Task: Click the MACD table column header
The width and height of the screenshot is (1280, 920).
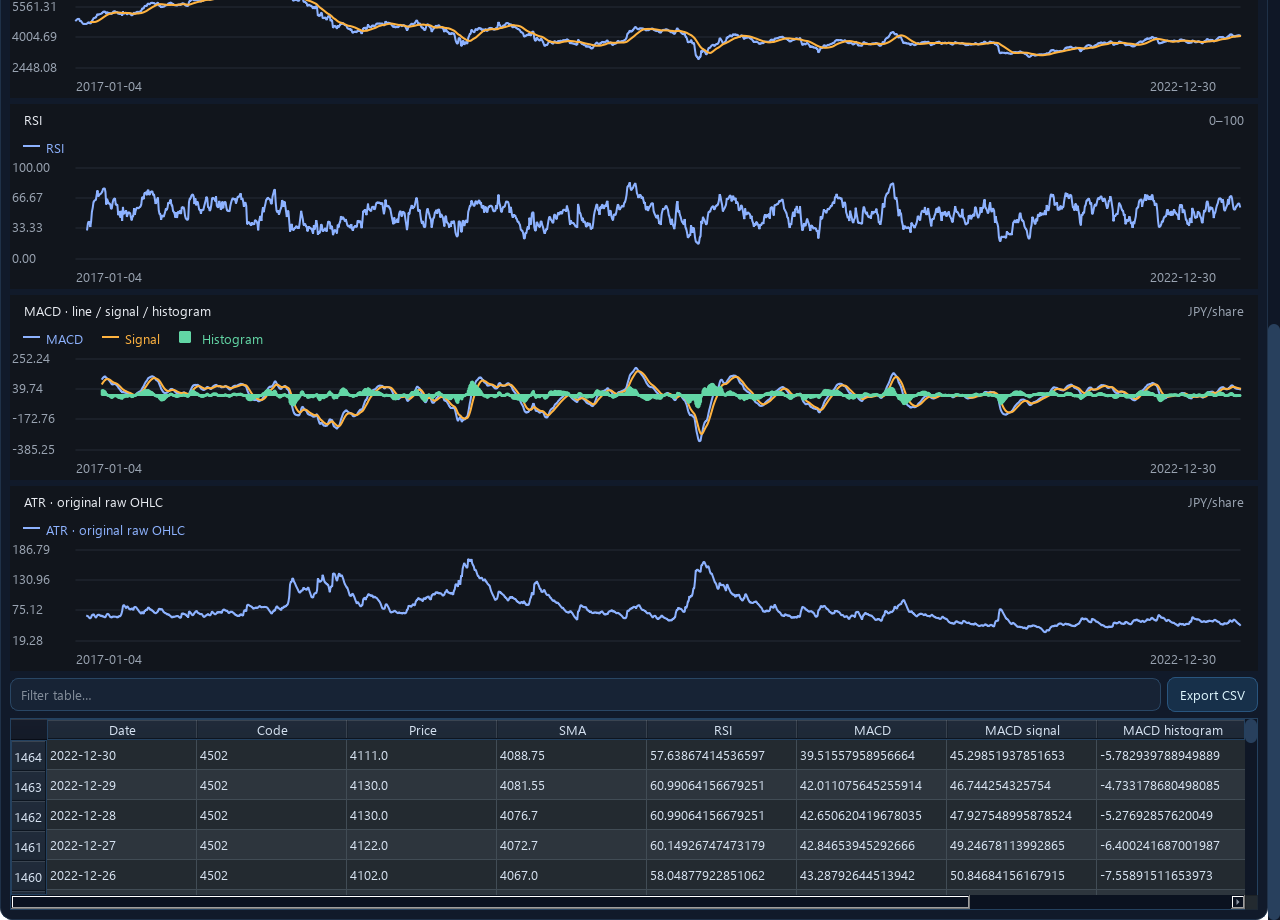Action: (872, 730)
